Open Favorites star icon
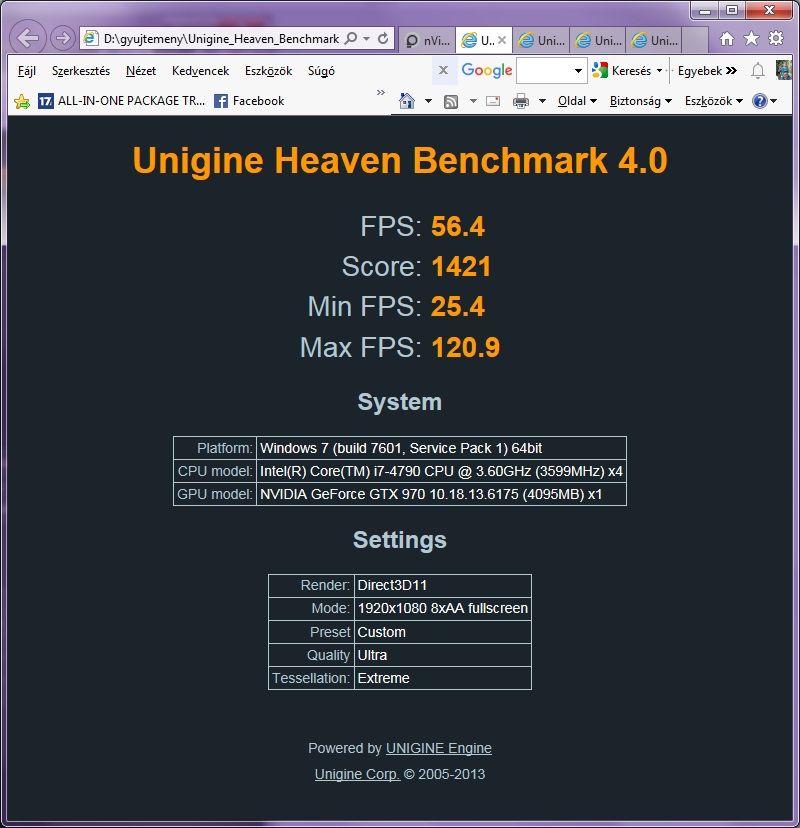This screenshot has height=828, width=800. (751, 39)
